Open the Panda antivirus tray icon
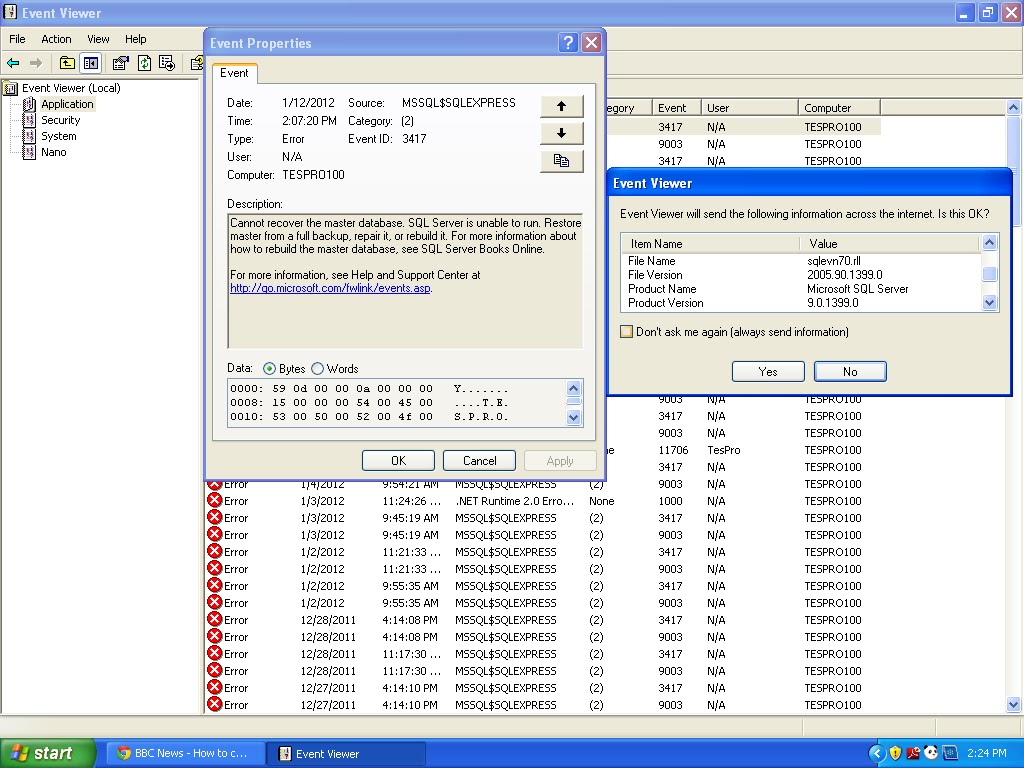Viewport: 1024px width, 768px height. (930, 753)
